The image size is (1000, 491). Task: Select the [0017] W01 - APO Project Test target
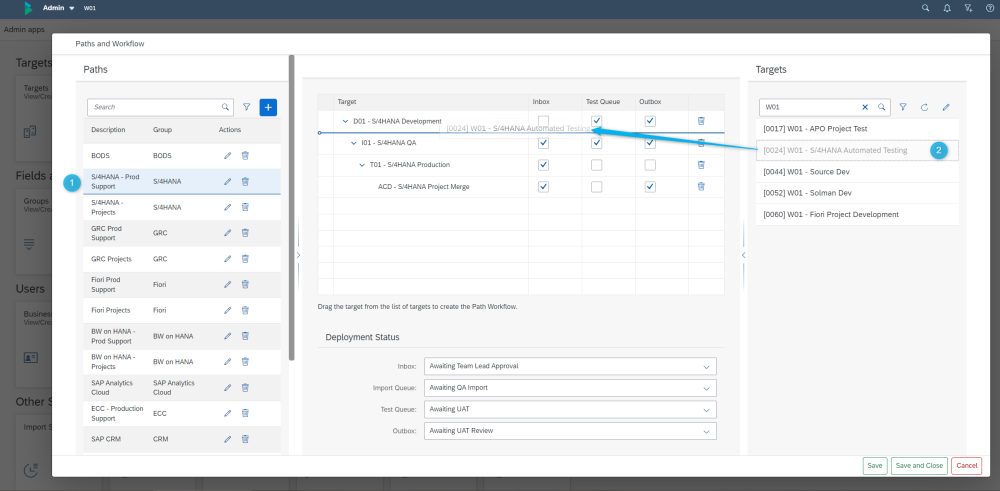tap(857, 129)
